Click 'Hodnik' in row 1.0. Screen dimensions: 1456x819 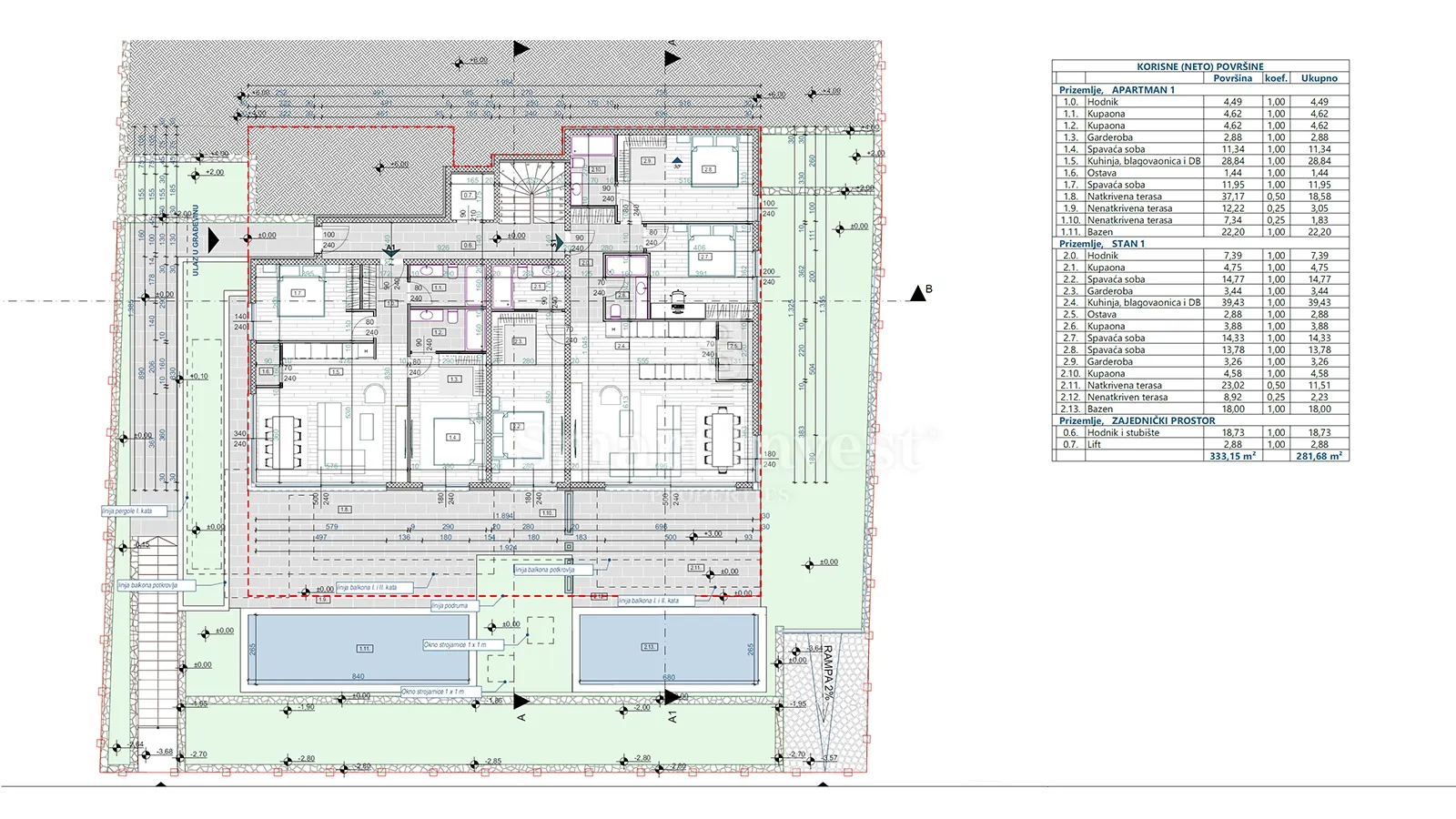click(x=1102, y=102)
